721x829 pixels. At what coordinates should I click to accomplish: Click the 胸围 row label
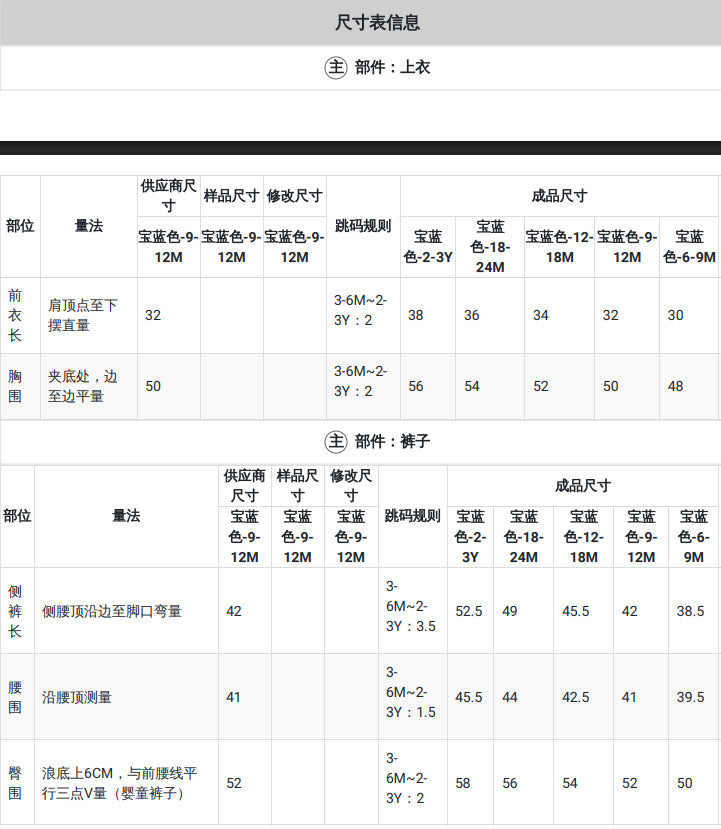[15, 386]
